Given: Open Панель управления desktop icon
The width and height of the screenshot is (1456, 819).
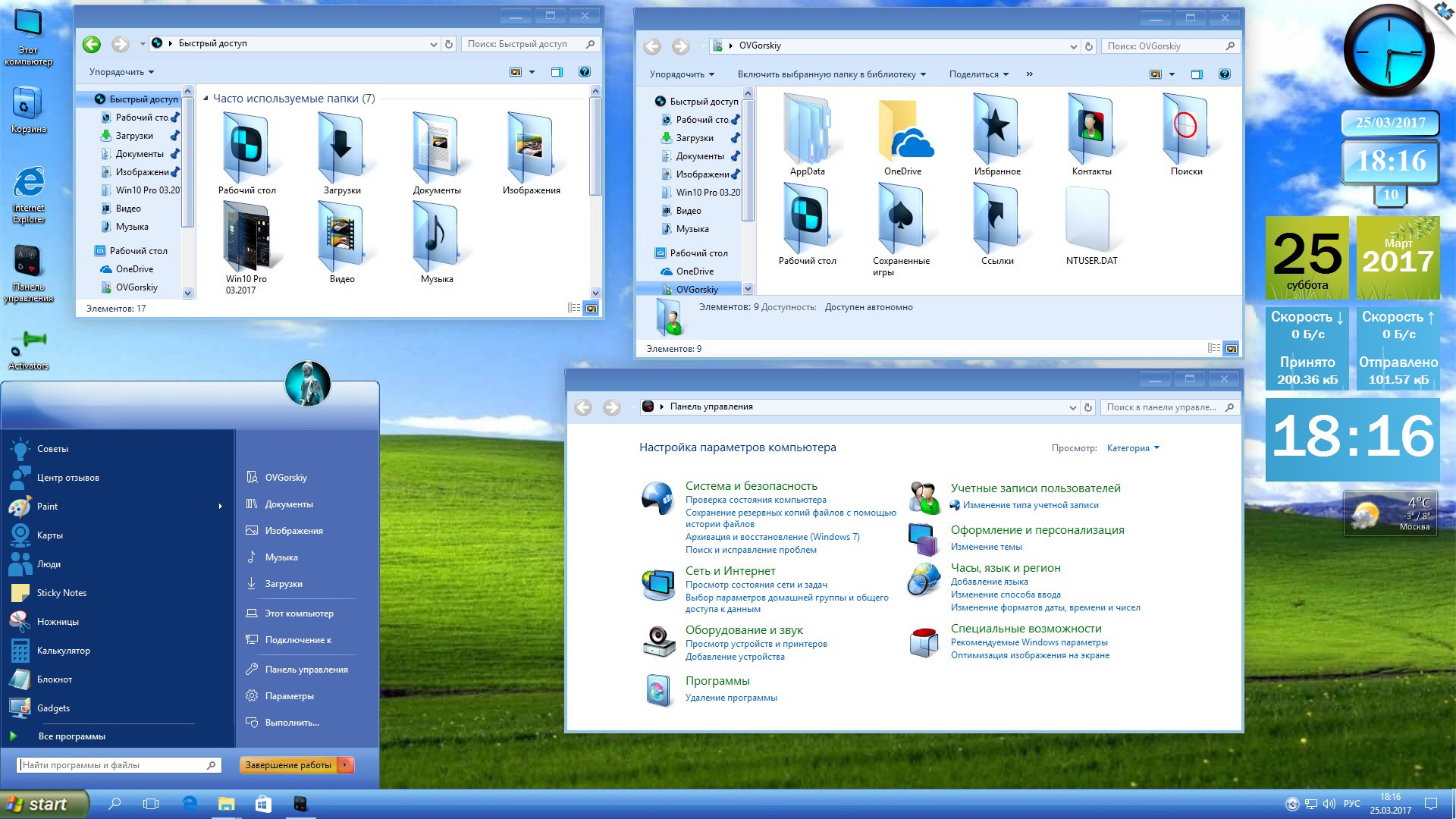Looking at the screenshot, I should (x=28, y=275).
